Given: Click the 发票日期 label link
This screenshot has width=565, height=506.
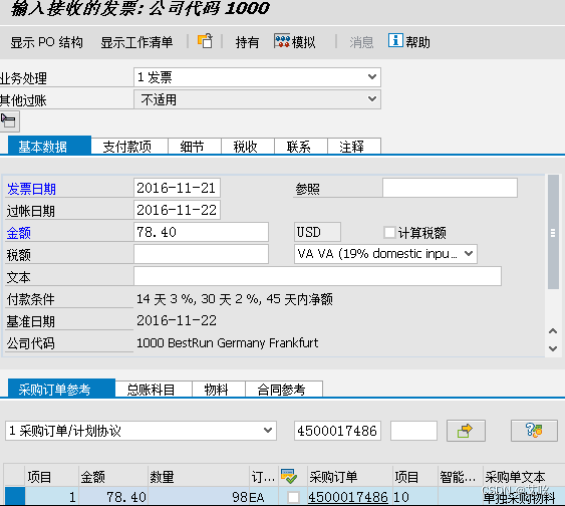Looking at the screenshot, I should coord(31,189).
